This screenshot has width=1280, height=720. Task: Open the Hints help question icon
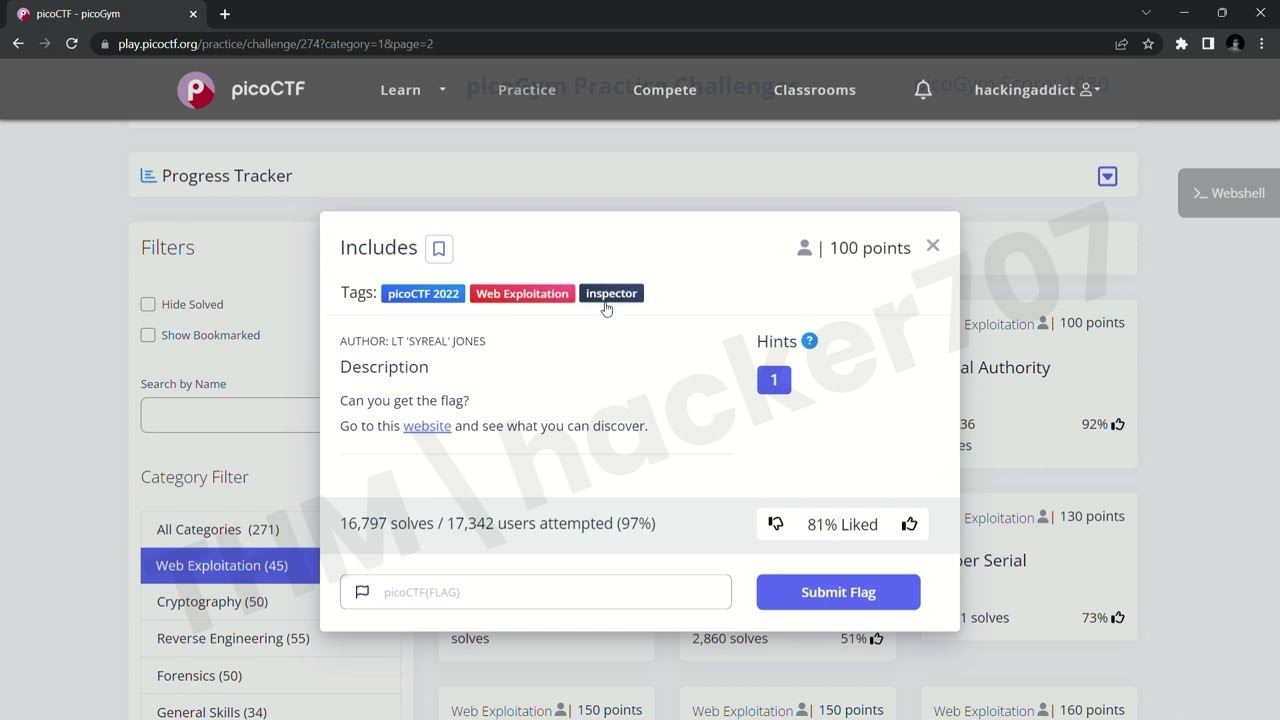(810, 341)
